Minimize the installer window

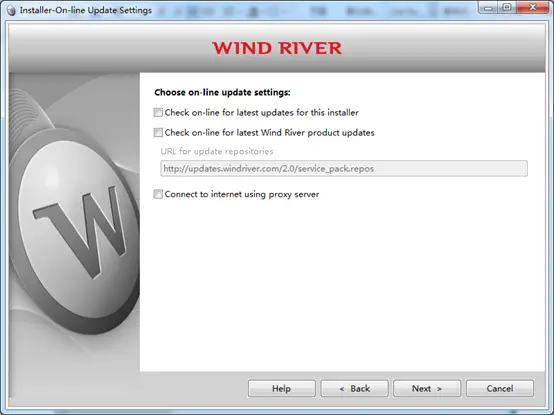click(x=488, y=7)
